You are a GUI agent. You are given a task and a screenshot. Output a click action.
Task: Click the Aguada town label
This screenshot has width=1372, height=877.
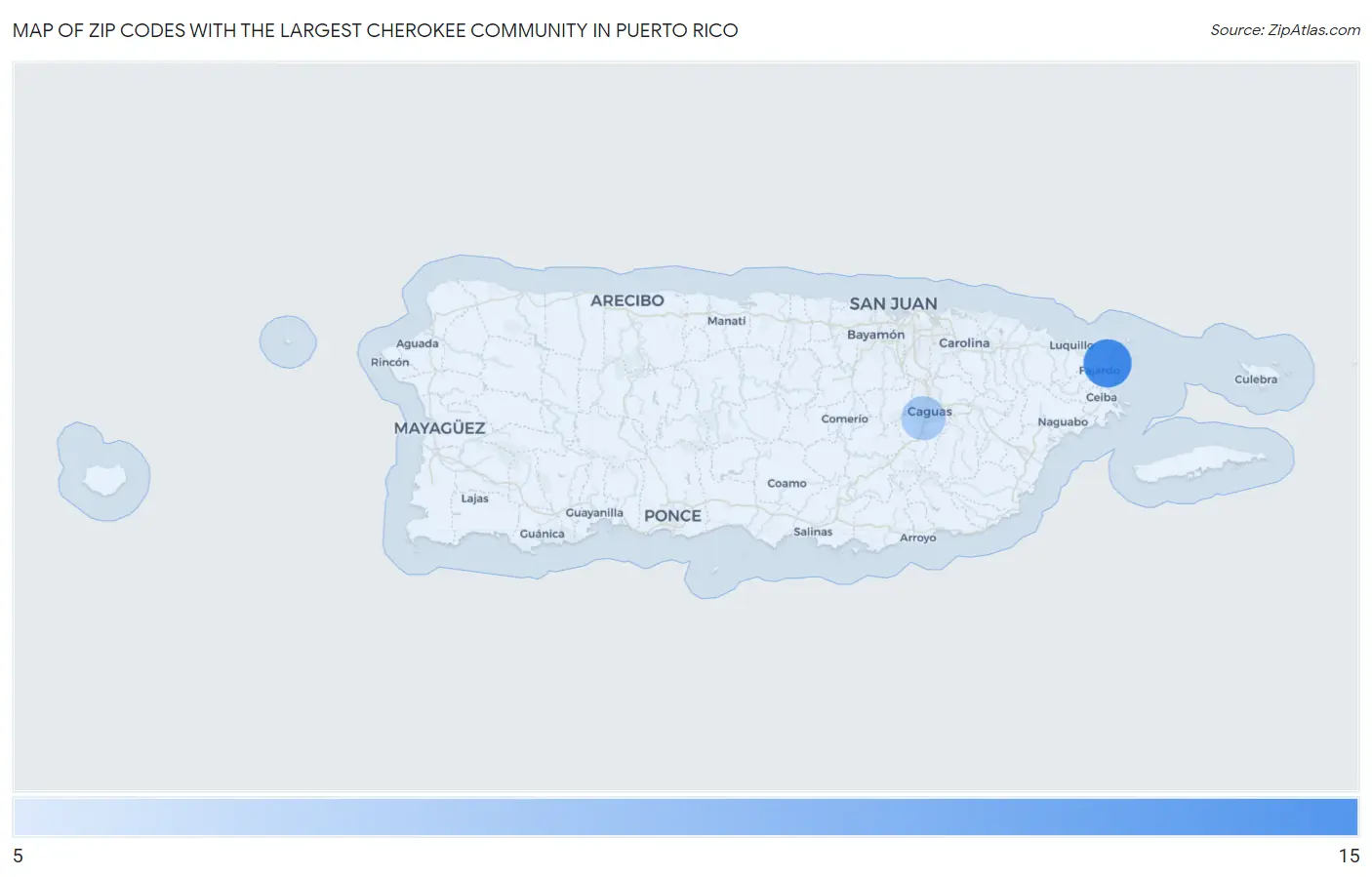pos(417,343)
